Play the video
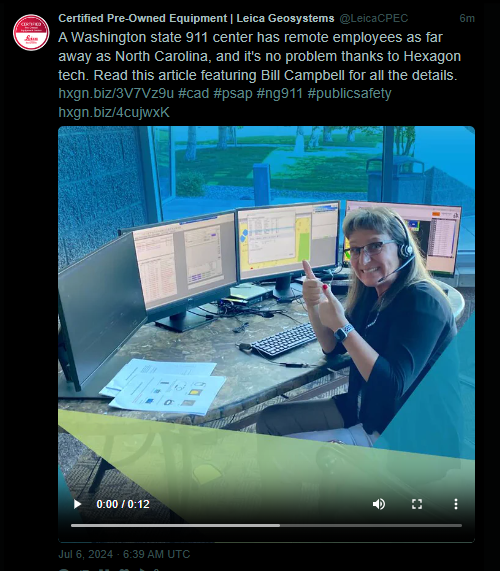This screenshot has width=500, height=571. [x=77, y=504]
